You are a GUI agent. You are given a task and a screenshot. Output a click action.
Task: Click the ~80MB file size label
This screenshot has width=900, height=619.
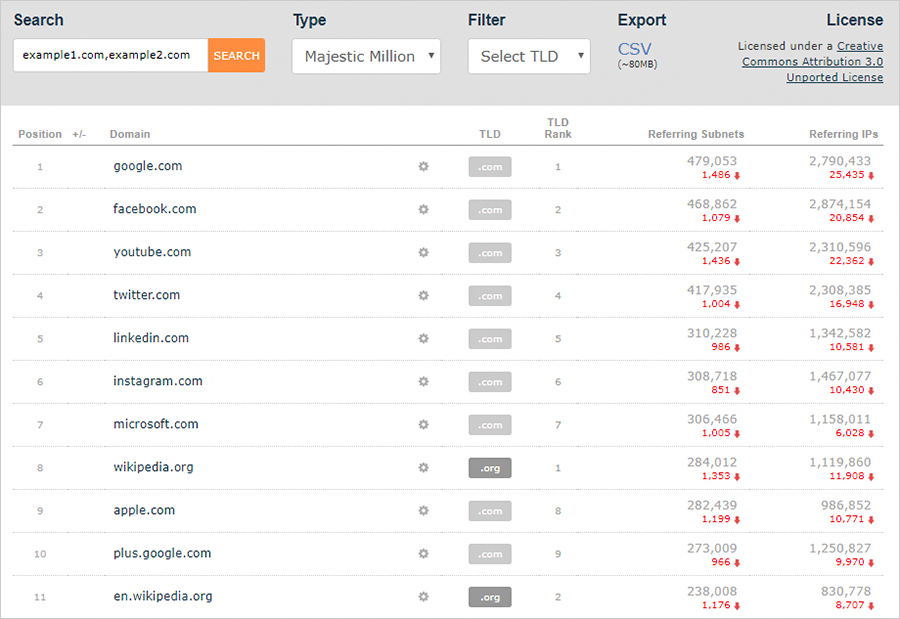[637, 64]
